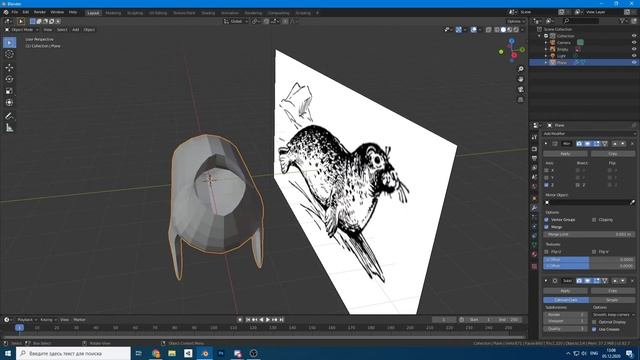Play animation in the timeline
This screenshot has width=640, height=360.
[268, 320]
